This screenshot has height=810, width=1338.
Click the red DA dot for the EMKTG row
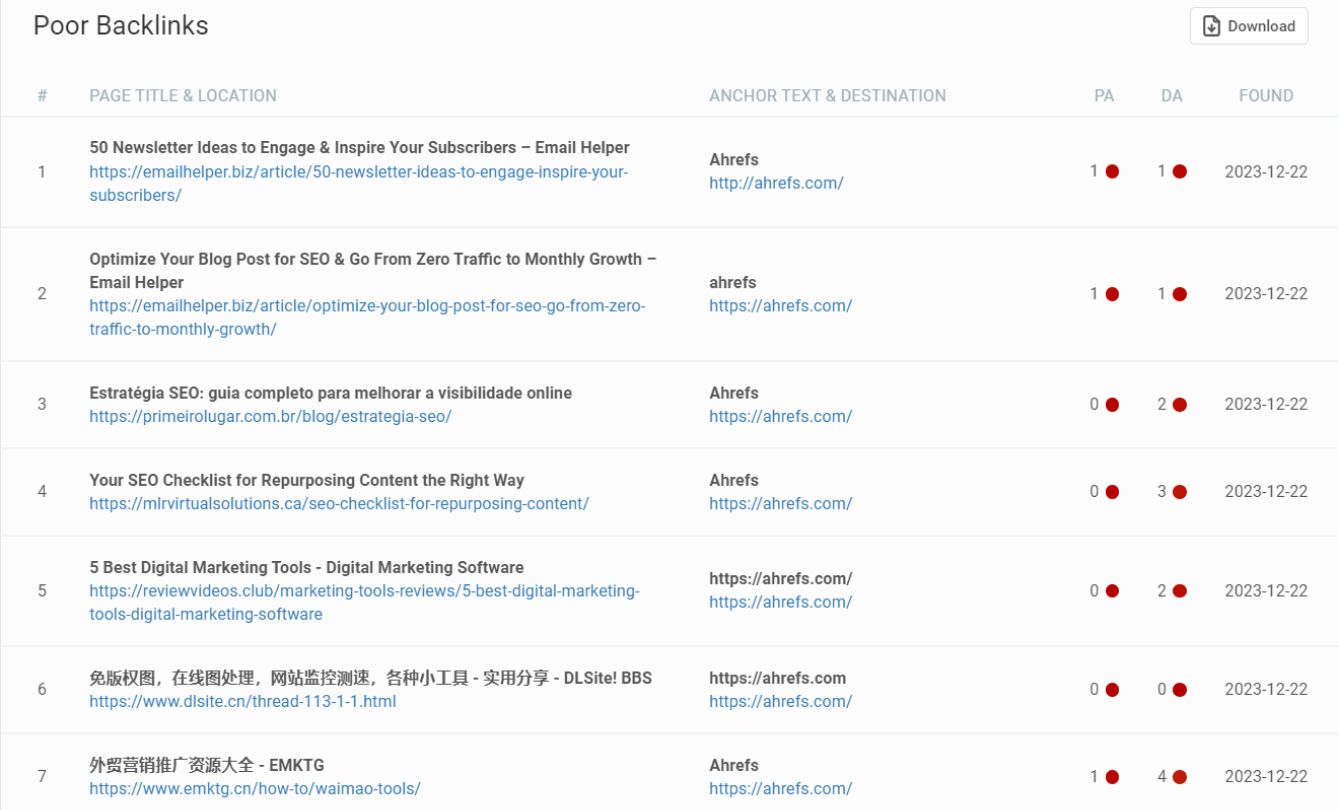1179,777
